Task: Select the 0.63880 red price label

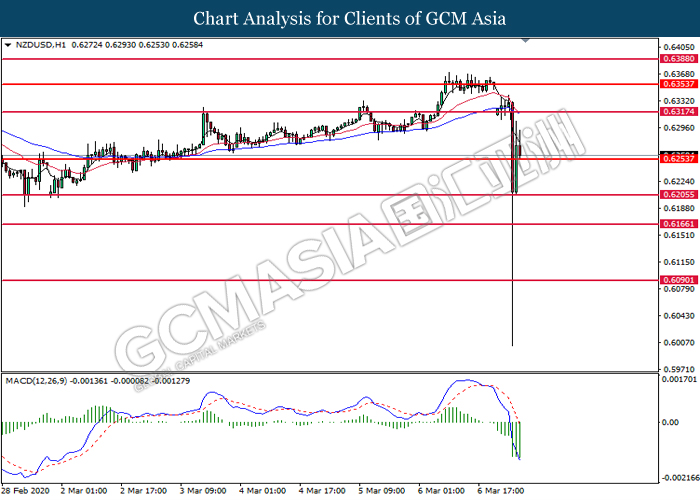Action: pyautogui.click(x=679, y=58)
